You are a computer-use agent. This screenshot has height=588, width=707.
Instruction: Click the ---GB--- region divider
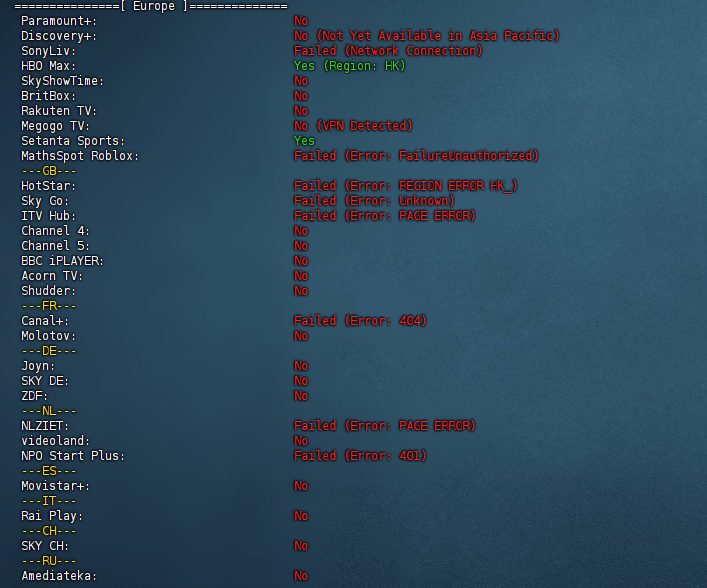(49, 171)
